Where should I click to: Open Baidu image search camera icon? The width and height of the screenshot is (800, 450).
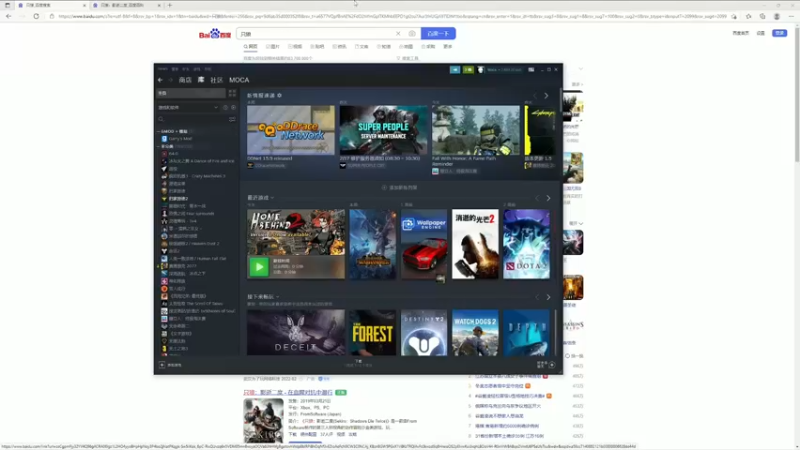click(412, 34)
